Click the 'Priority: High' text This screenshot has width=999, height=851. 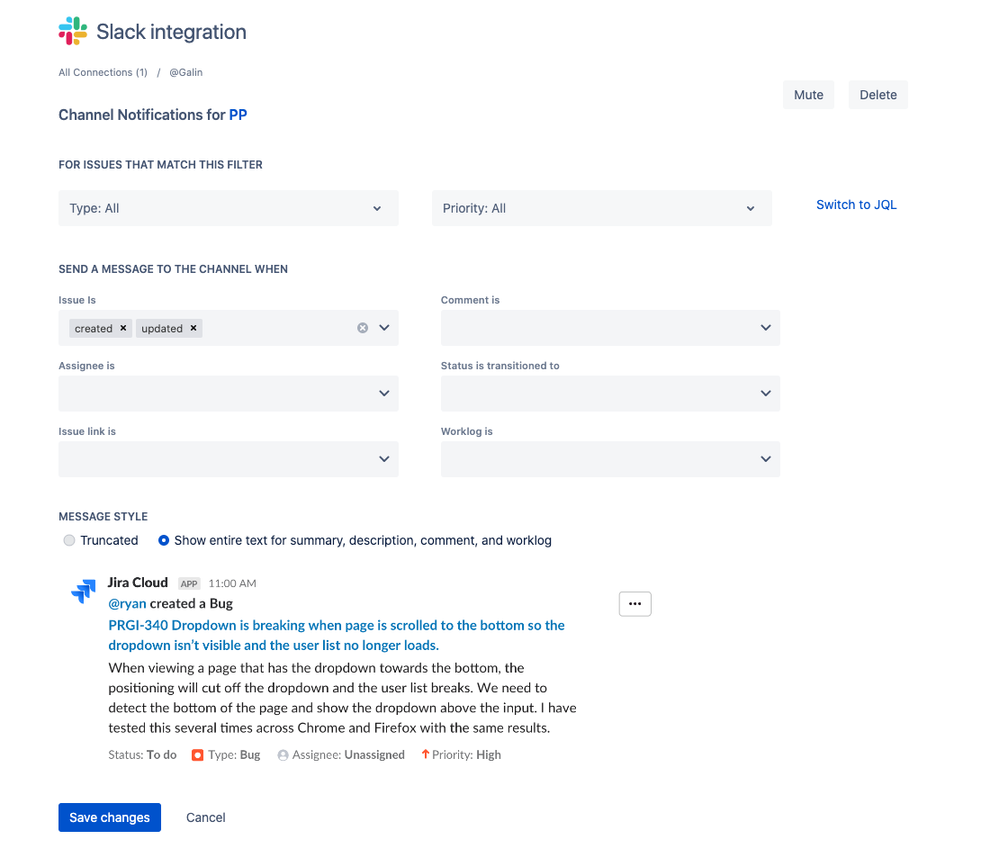[466, 755]
